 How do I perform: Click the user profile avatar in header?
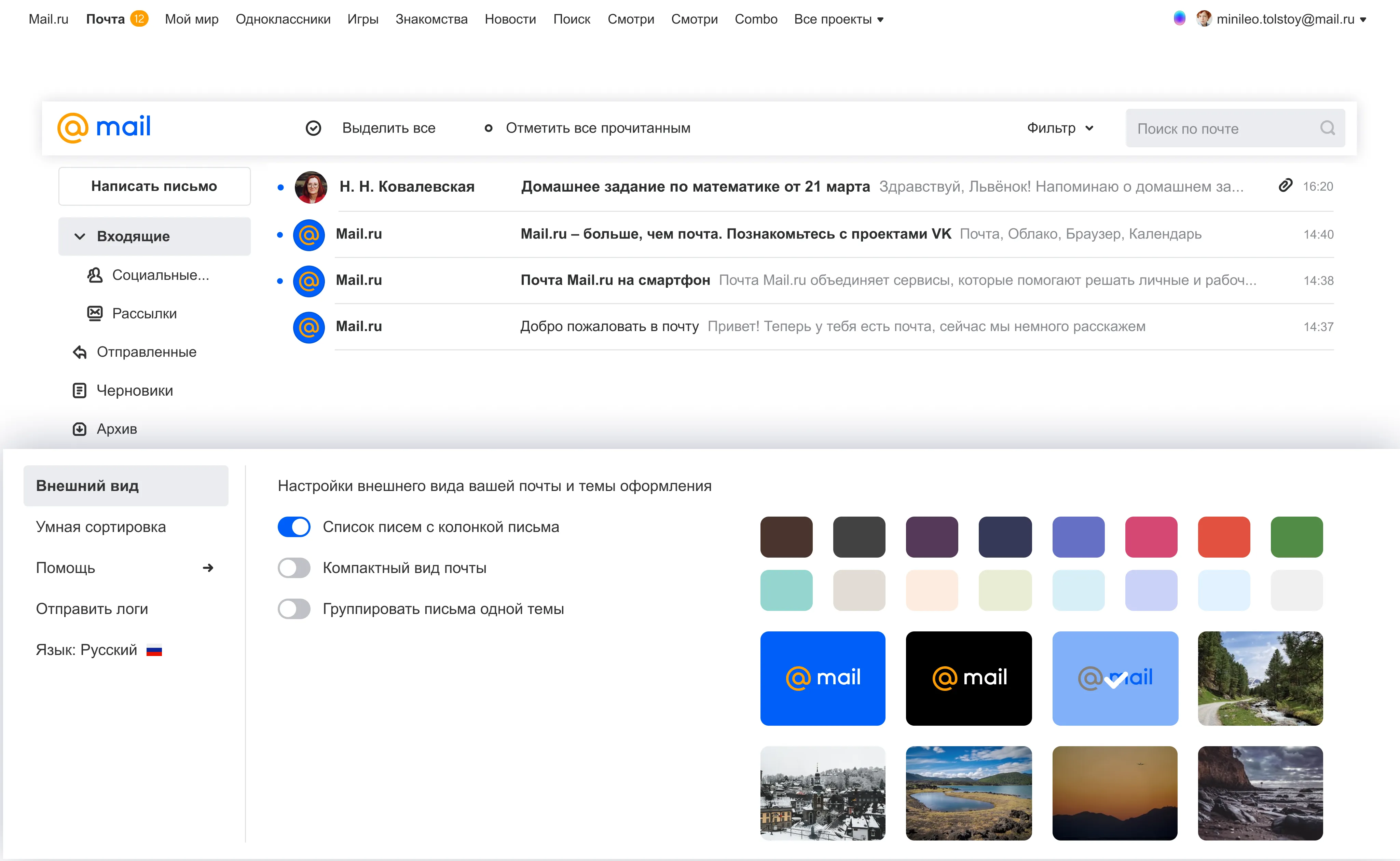(1204, 18)
